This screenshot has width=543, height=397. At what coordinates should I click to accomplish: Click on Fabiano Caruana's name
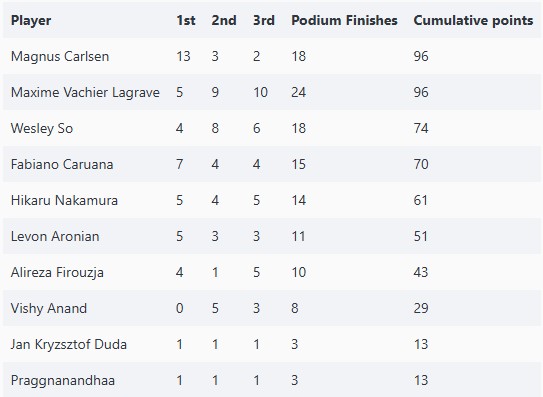[x=62, y=164]
